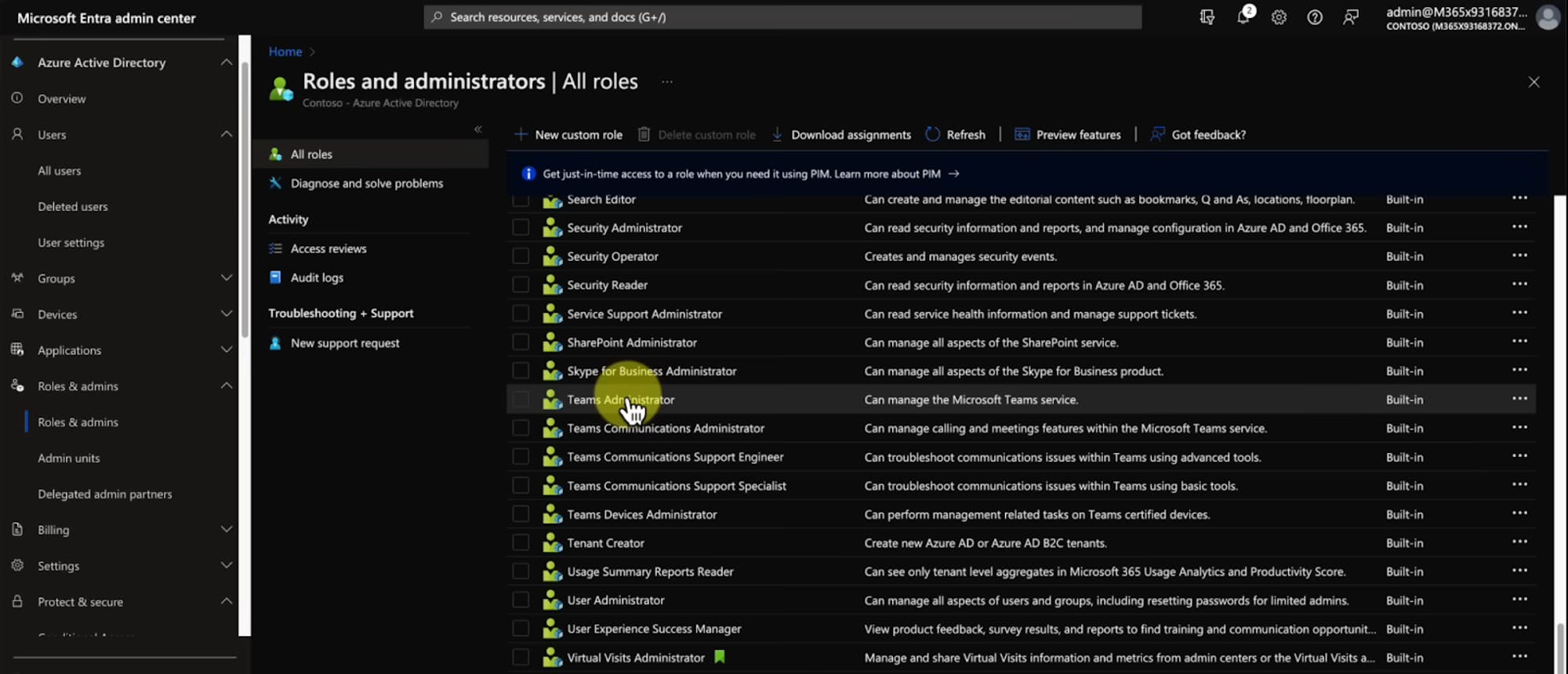The image size is (1568, 674).
Task: Expand the Devices sidebar section
Action: pyautogui.click(x=227, y=314)
